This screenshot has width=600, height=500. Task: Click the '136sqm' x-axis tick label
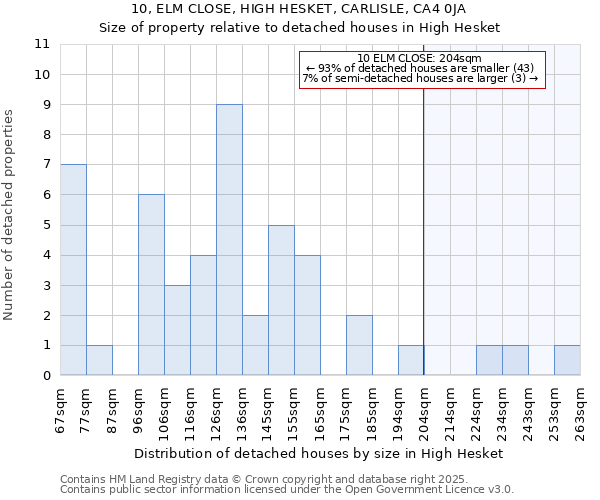[243, 409]
